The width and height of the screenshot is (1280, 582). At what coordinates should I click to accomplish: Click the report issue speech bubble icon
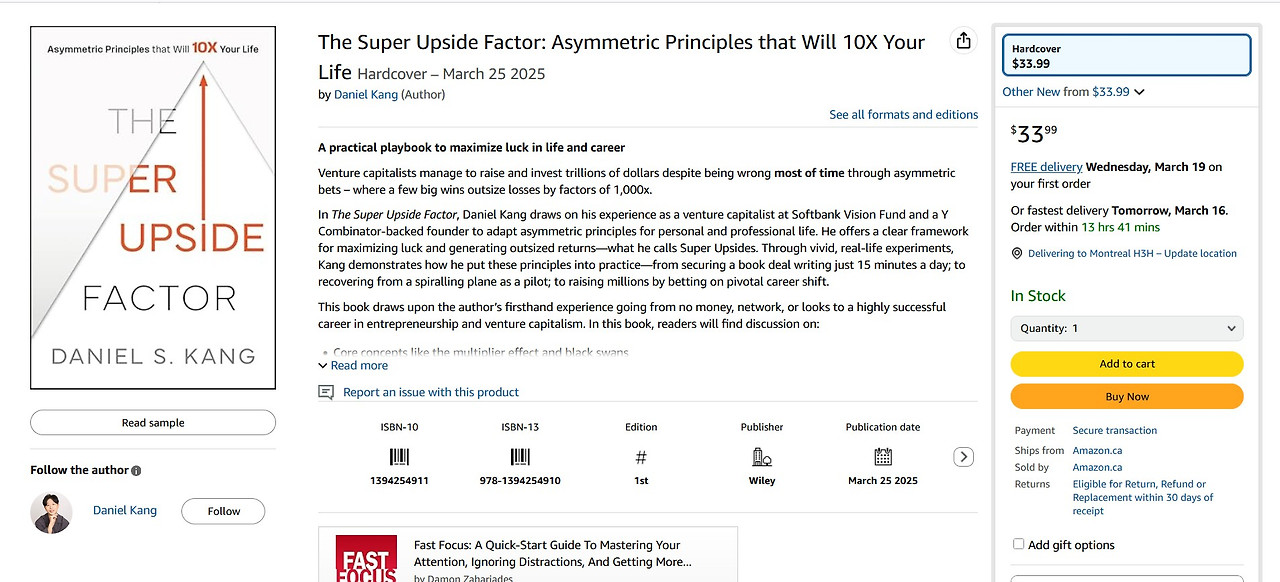coord(326,392)
